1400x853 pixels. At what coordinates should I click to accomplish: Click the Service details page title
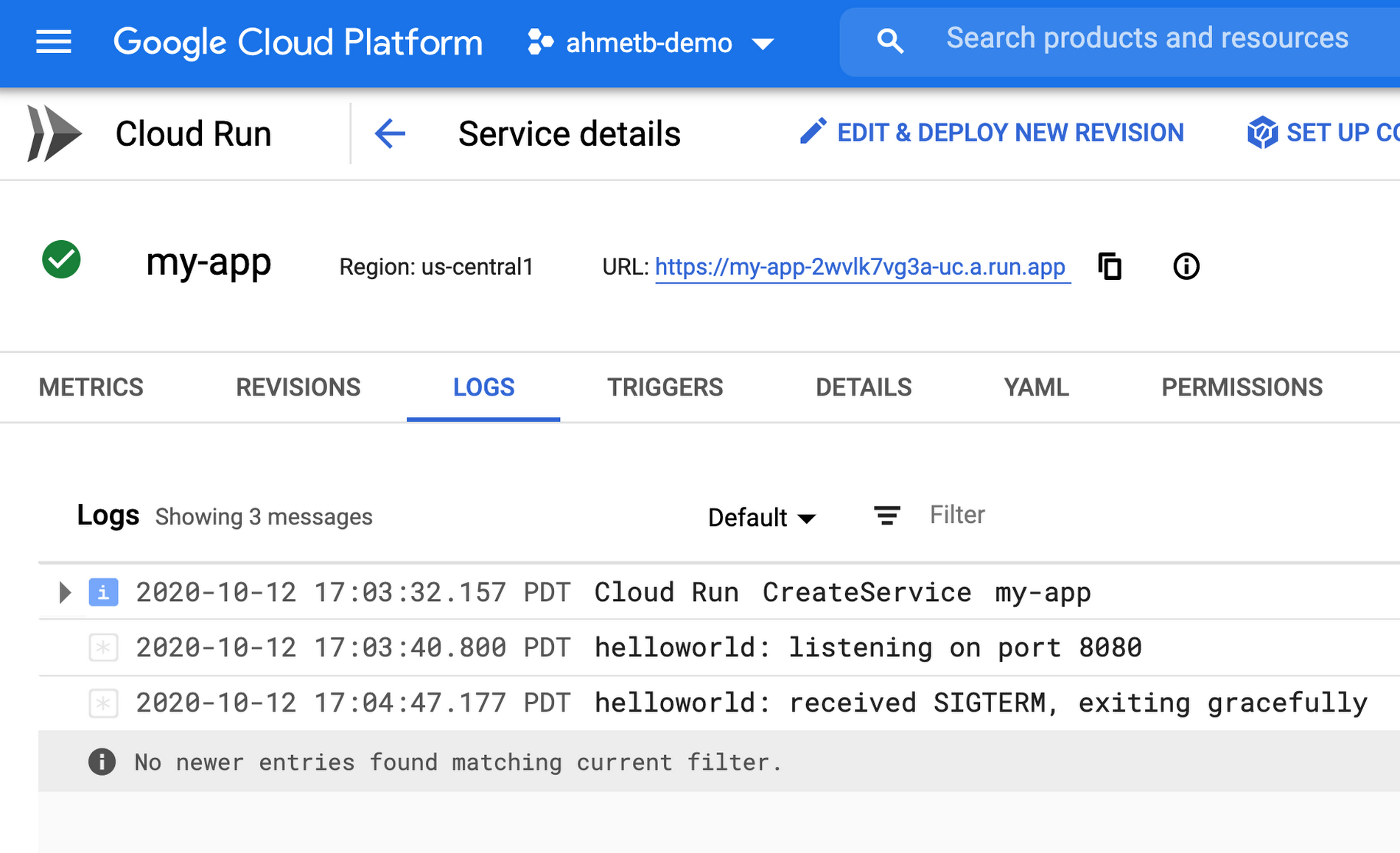click(x=570, y=134)
